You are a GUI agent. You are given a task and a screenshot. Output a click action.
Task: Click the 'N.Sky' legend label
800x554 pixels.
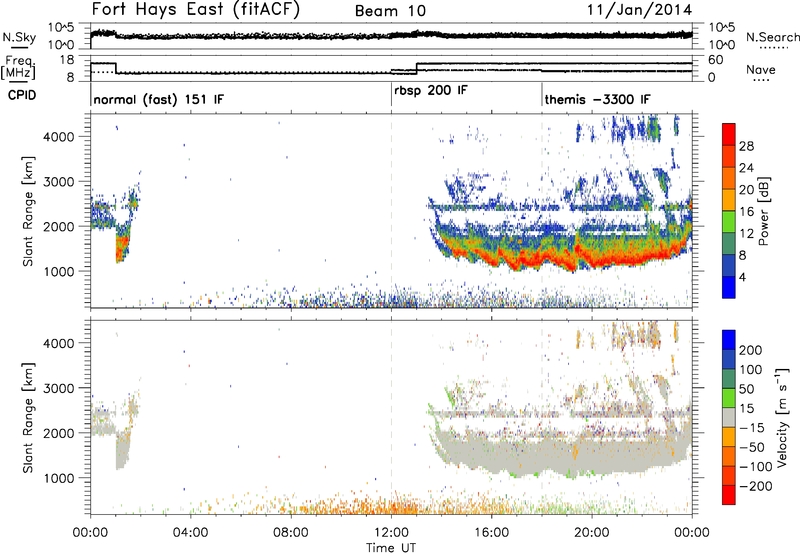pyautogui.click(x=19, y=37)
